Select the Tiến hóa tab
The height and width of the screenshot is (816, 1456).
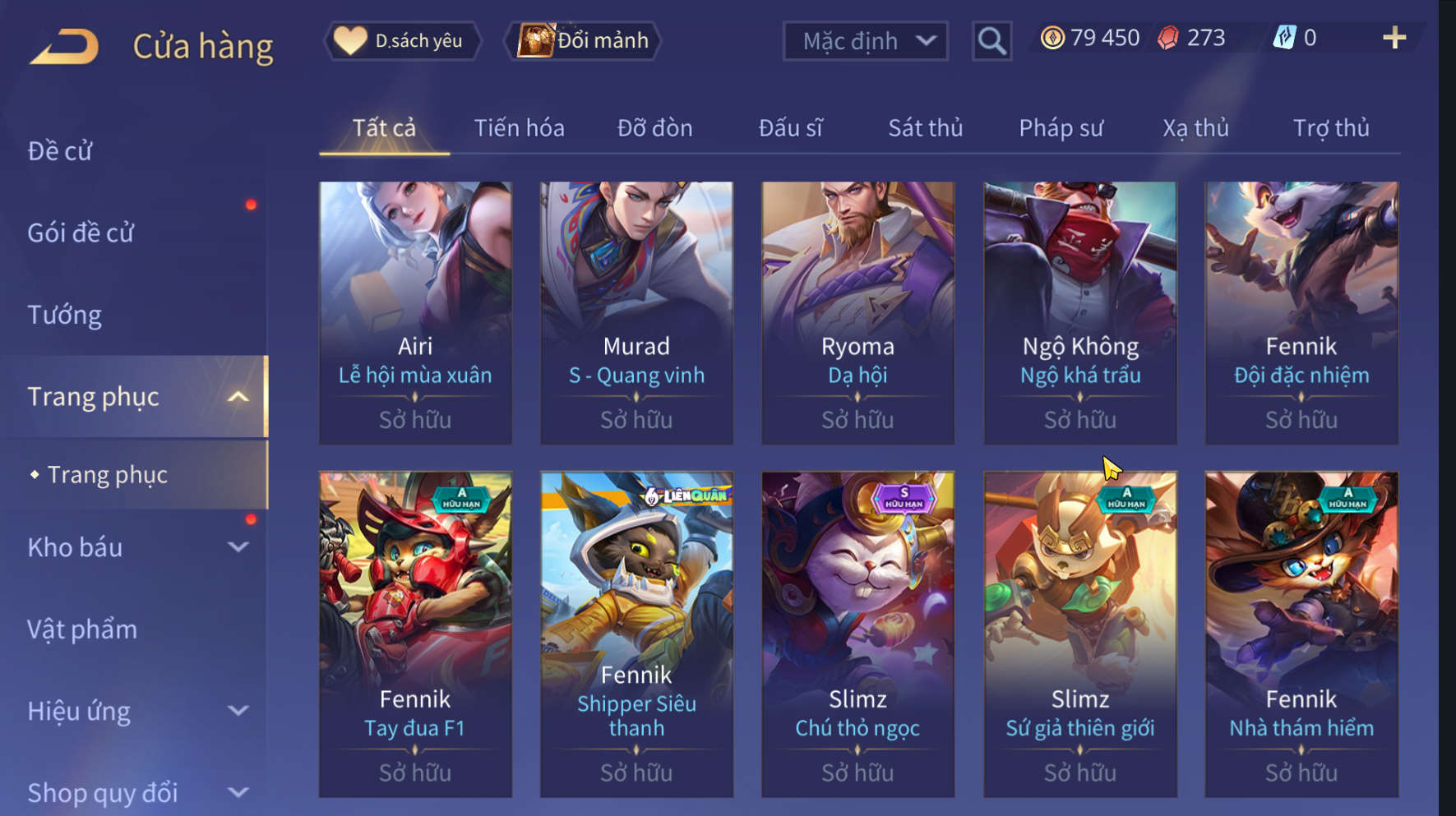519,128
